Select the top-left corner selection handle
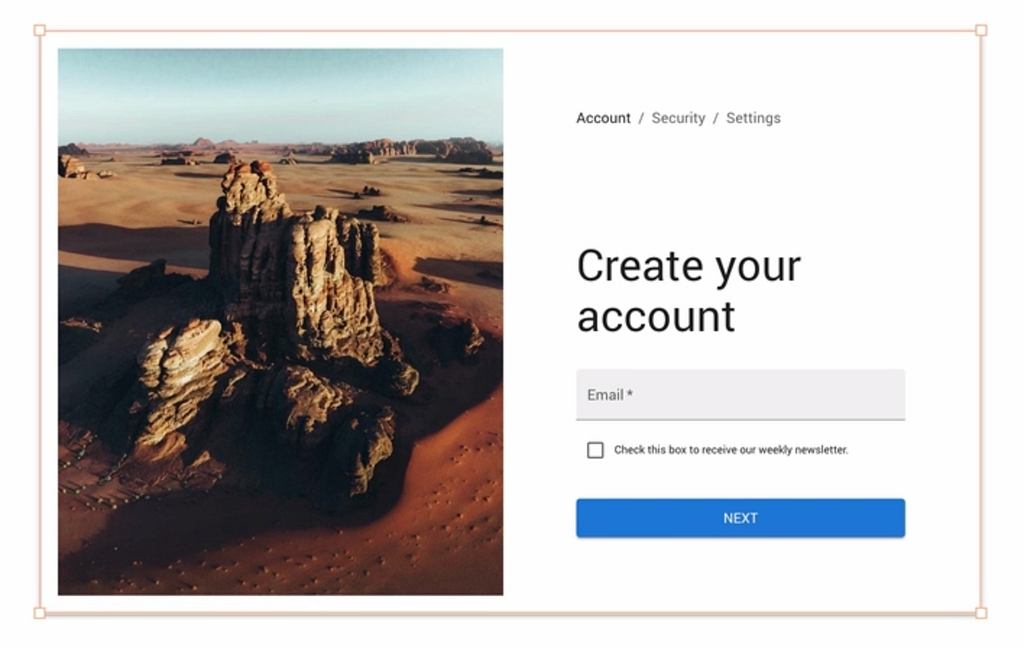This screenshot has height=648, width=1024. [40, 30]
